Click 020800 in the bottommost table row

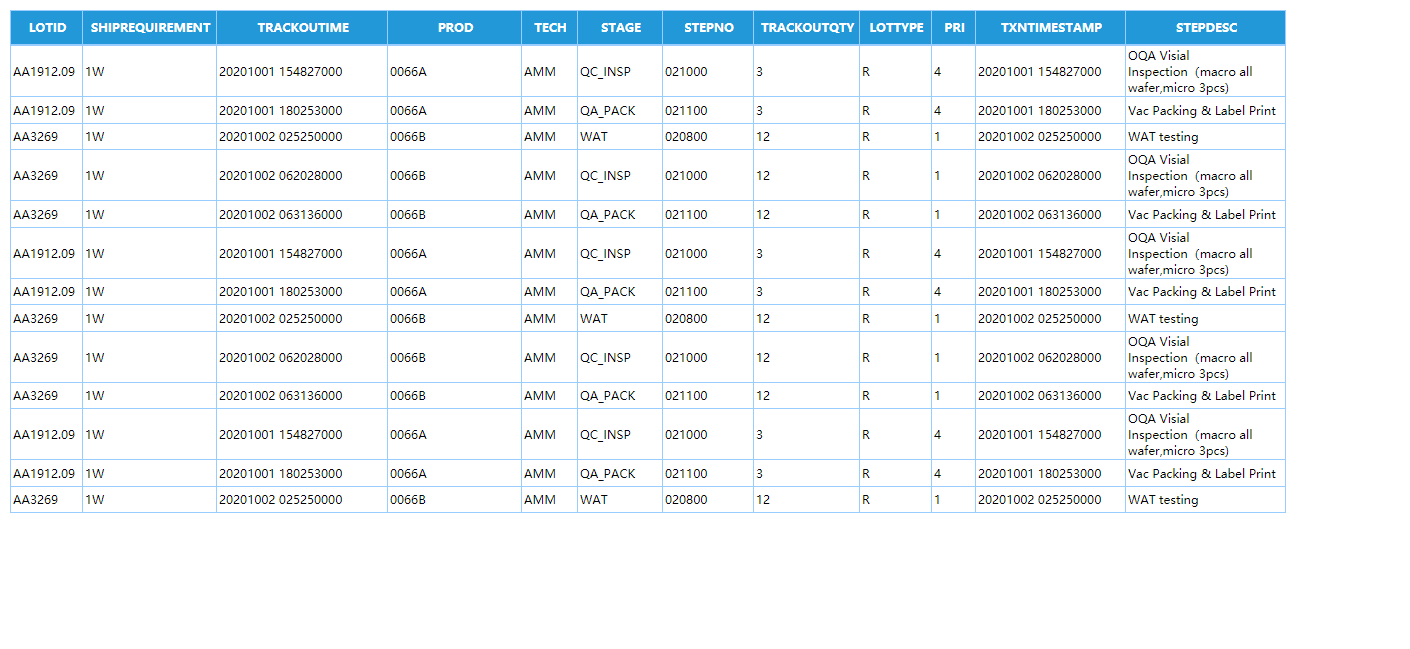click(686, 500)
